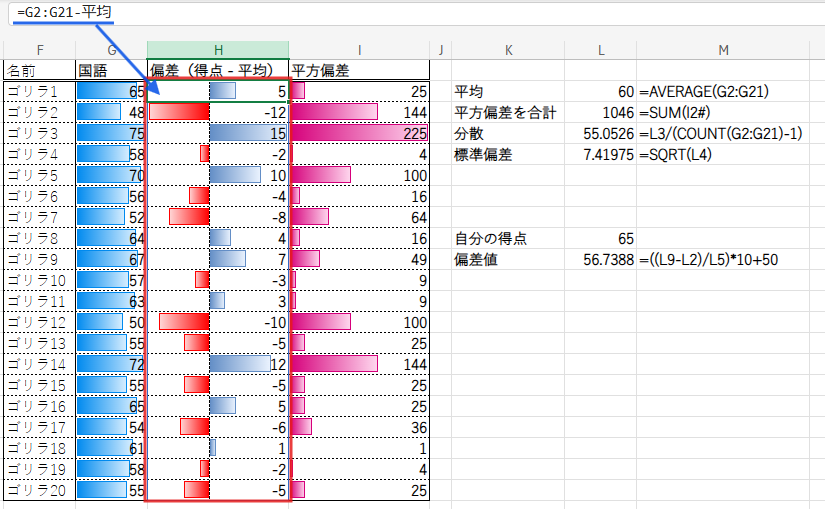Select the ゴリラ17 name cell
The width and height of the screenshot is (825, 509).
coord(40,427)
